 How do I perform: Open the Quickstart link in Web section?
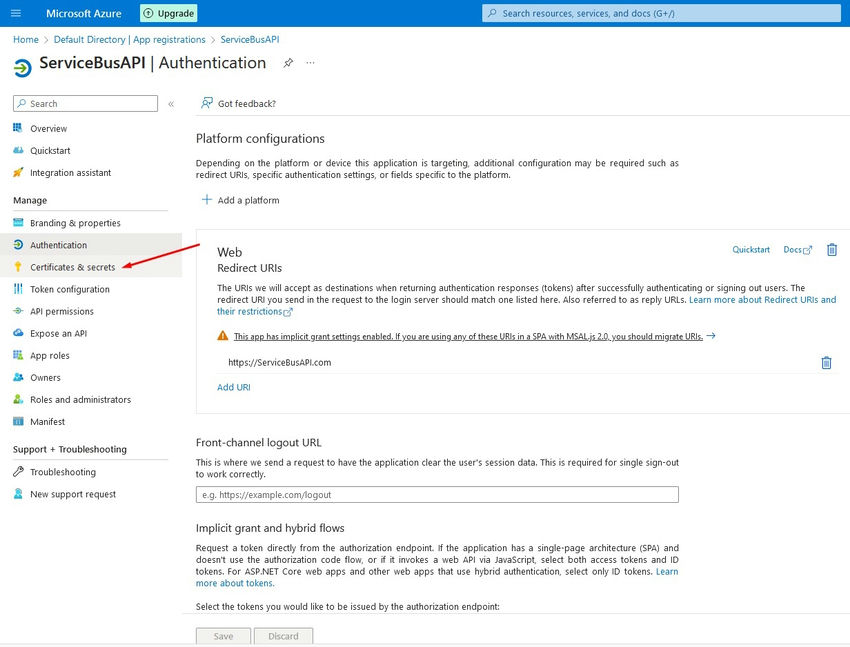751,250
